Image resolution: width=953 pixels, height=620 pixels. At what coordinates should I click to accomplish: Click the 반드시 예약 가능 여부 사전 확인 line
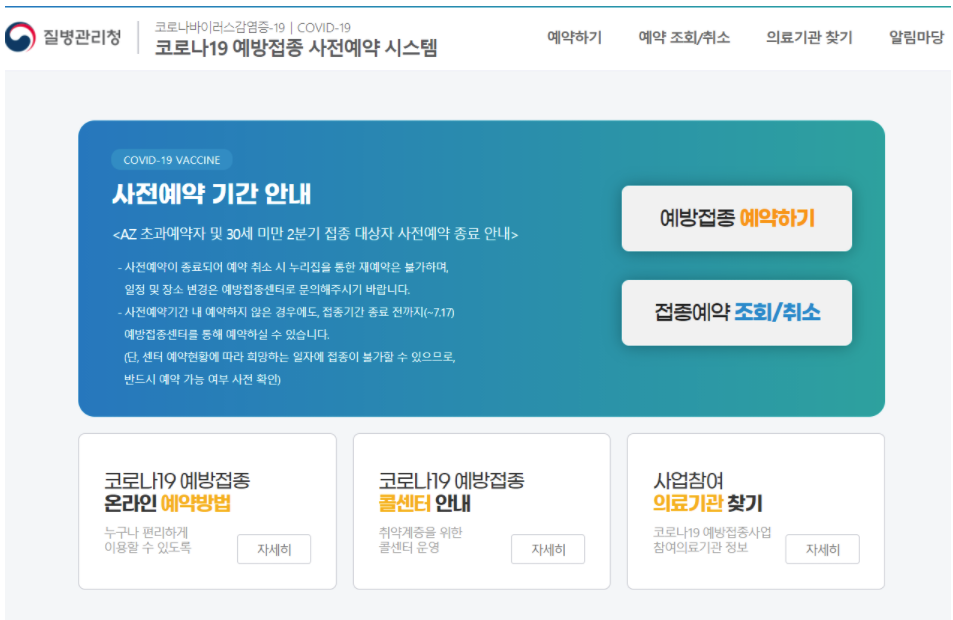click(202, 379)
